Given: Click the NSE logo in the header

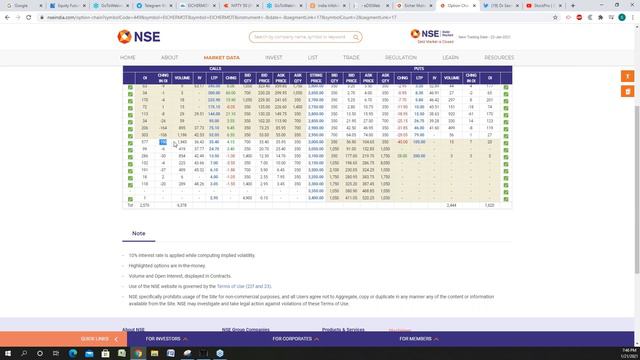Looking at the screenshot, I should (139, 37).
